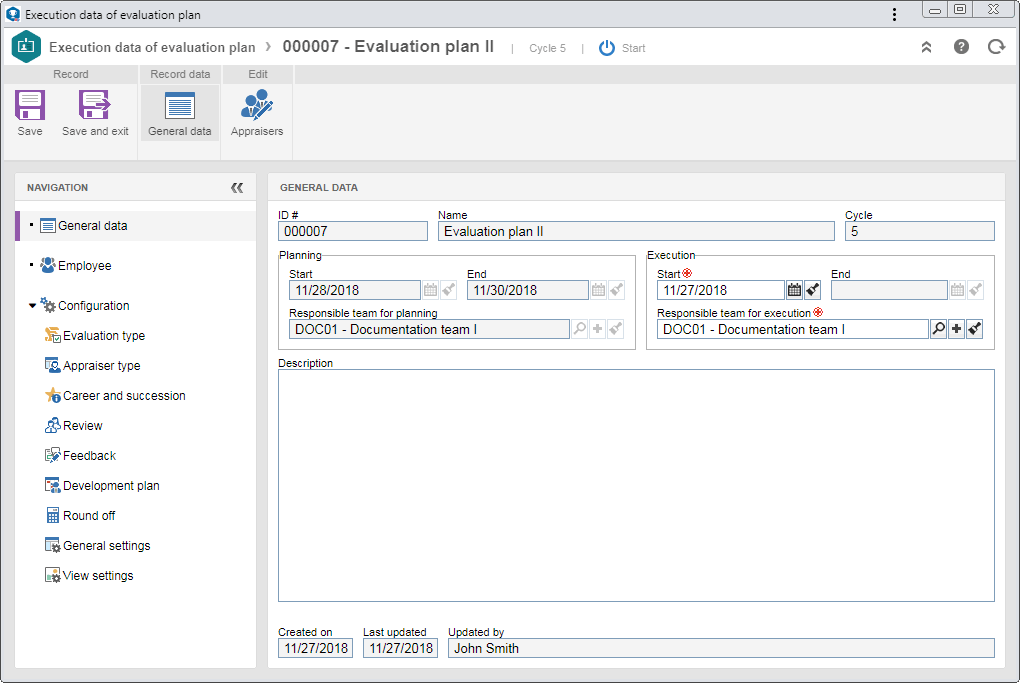The height and width of the screenshot is (683, 1020).
Task: Open the execution End date calendar
Action: [957, 290]
